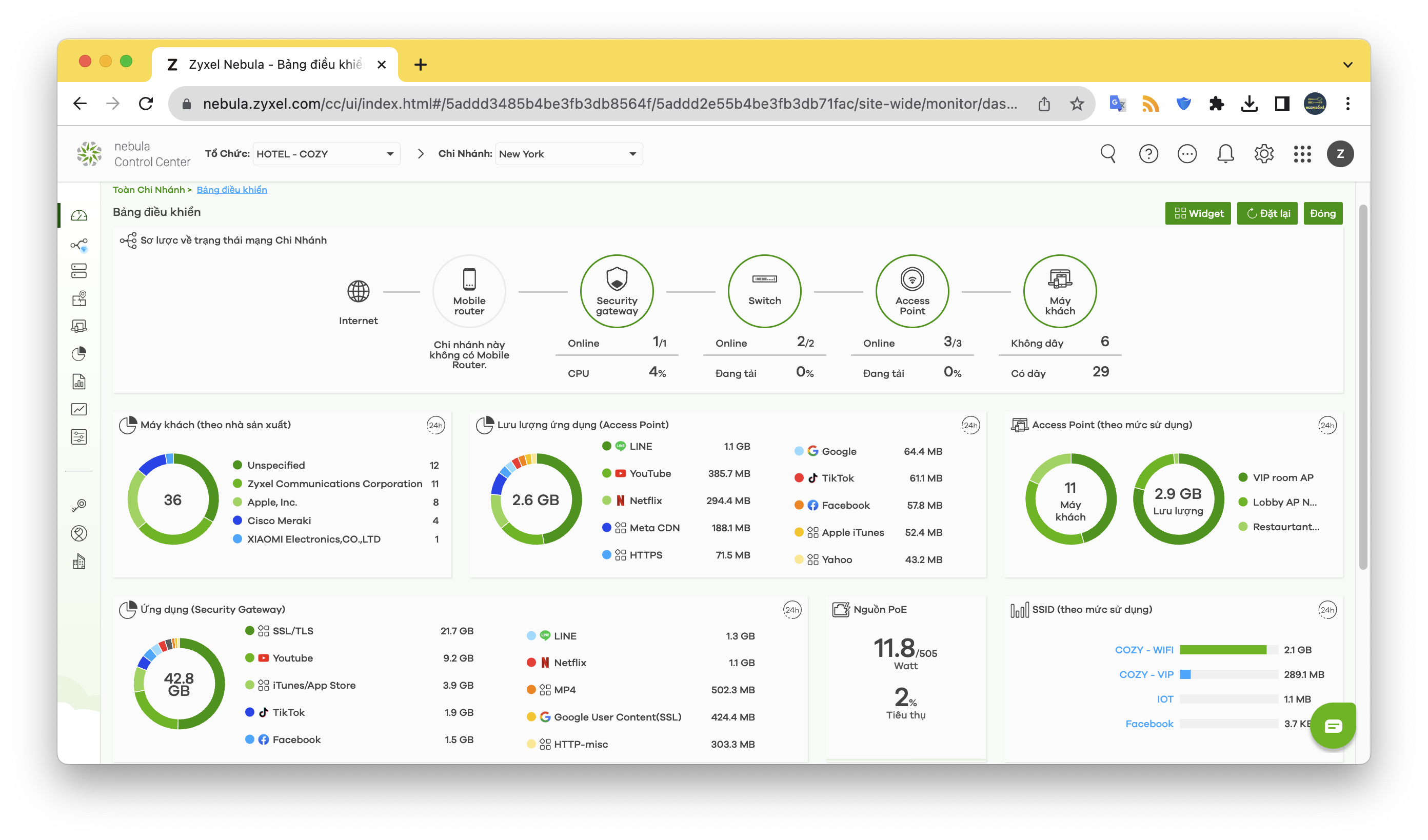Follow the Bảng điều khiển breadcrumb link

pyautogui.click(x=232, y=190)
